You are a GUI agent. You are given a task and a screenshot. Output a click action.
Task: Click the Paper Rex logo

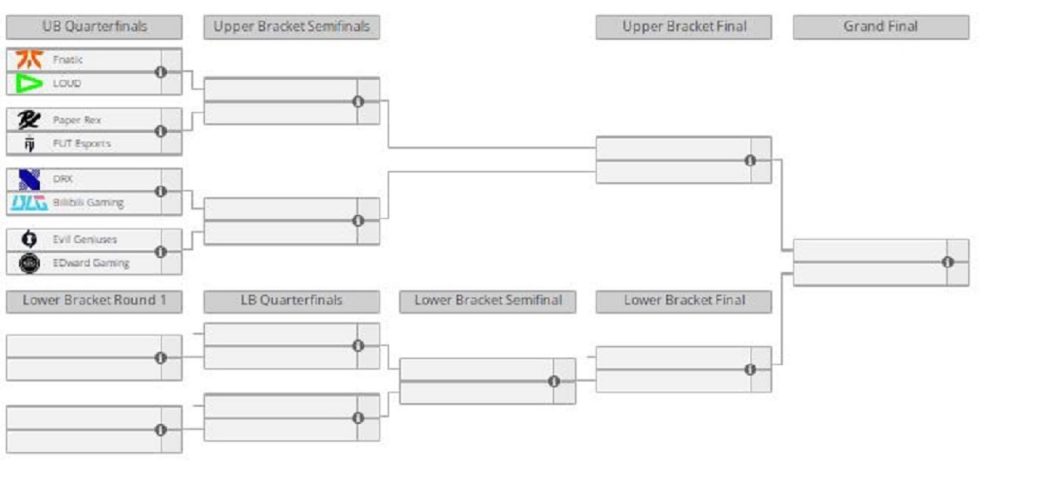[x=28, y=120]
